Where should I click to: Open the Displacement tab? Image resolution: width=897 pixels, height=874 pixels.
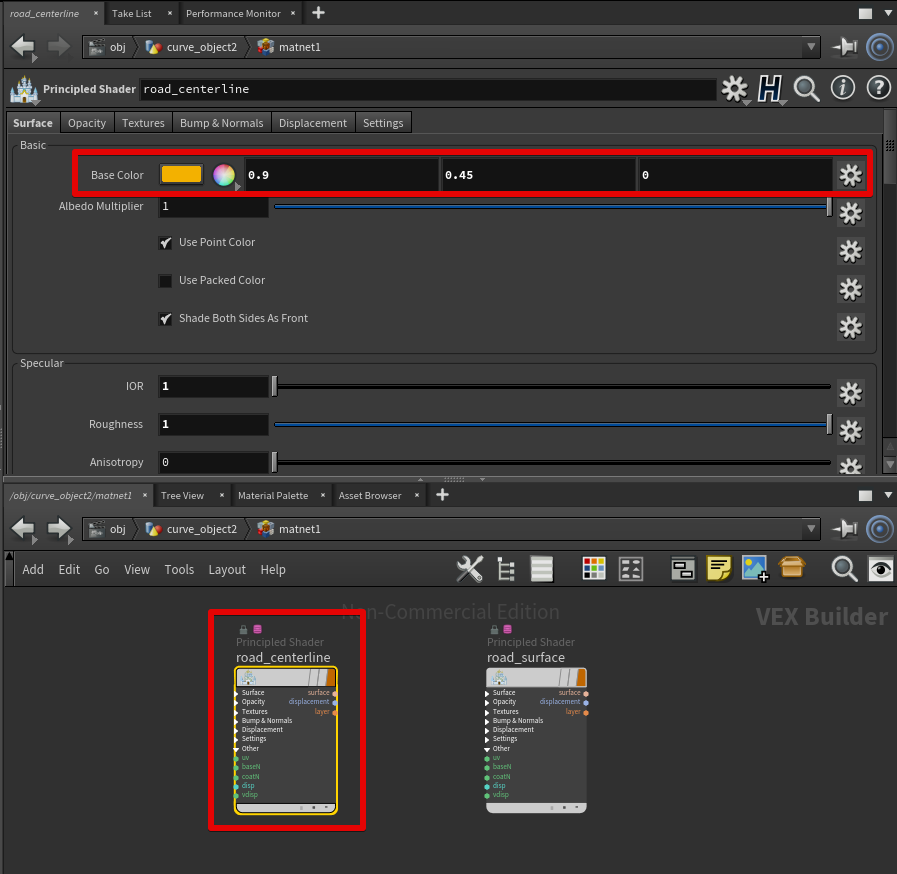coord(312,123)
